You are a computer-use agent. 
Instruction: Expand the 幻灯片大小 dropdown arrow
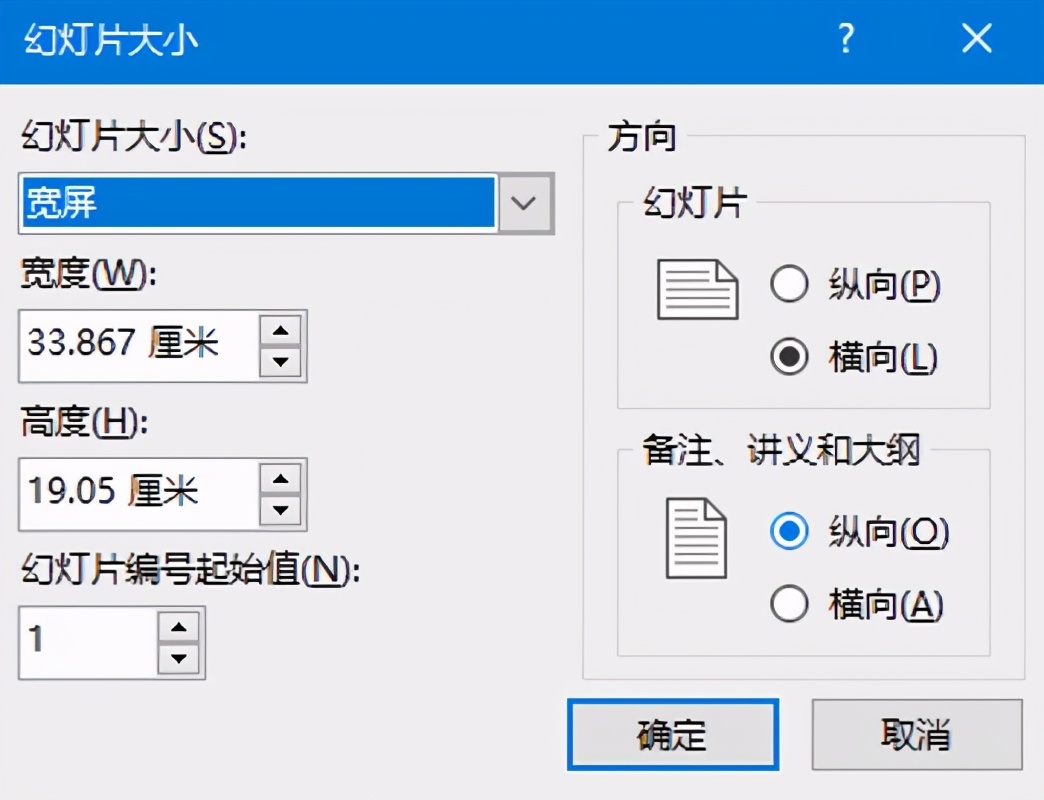coord(525,204)
